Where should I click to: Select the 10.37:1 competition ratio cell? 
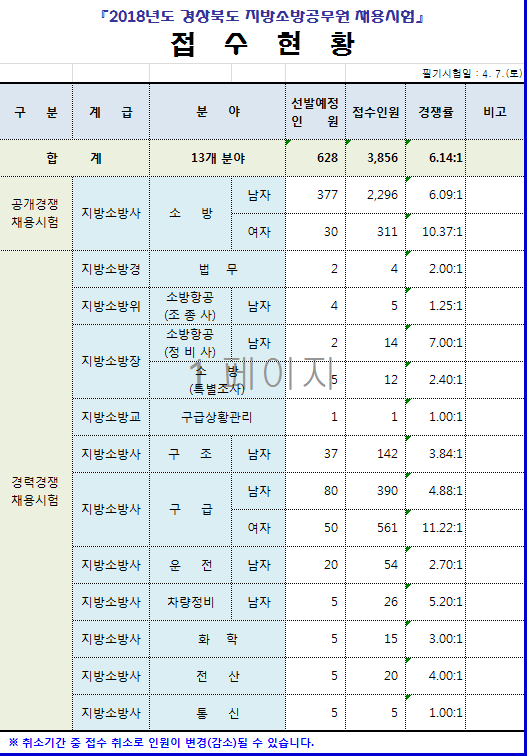435,232
